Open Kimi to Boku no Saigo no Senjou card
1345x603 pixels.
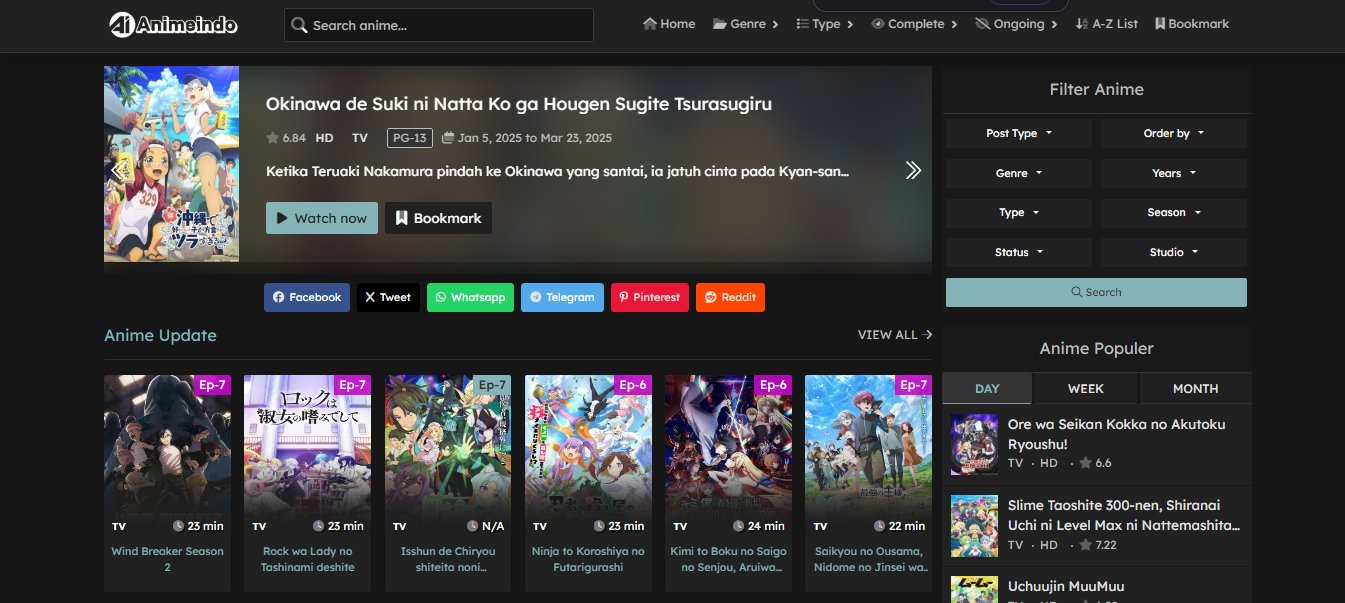(728, 483)
